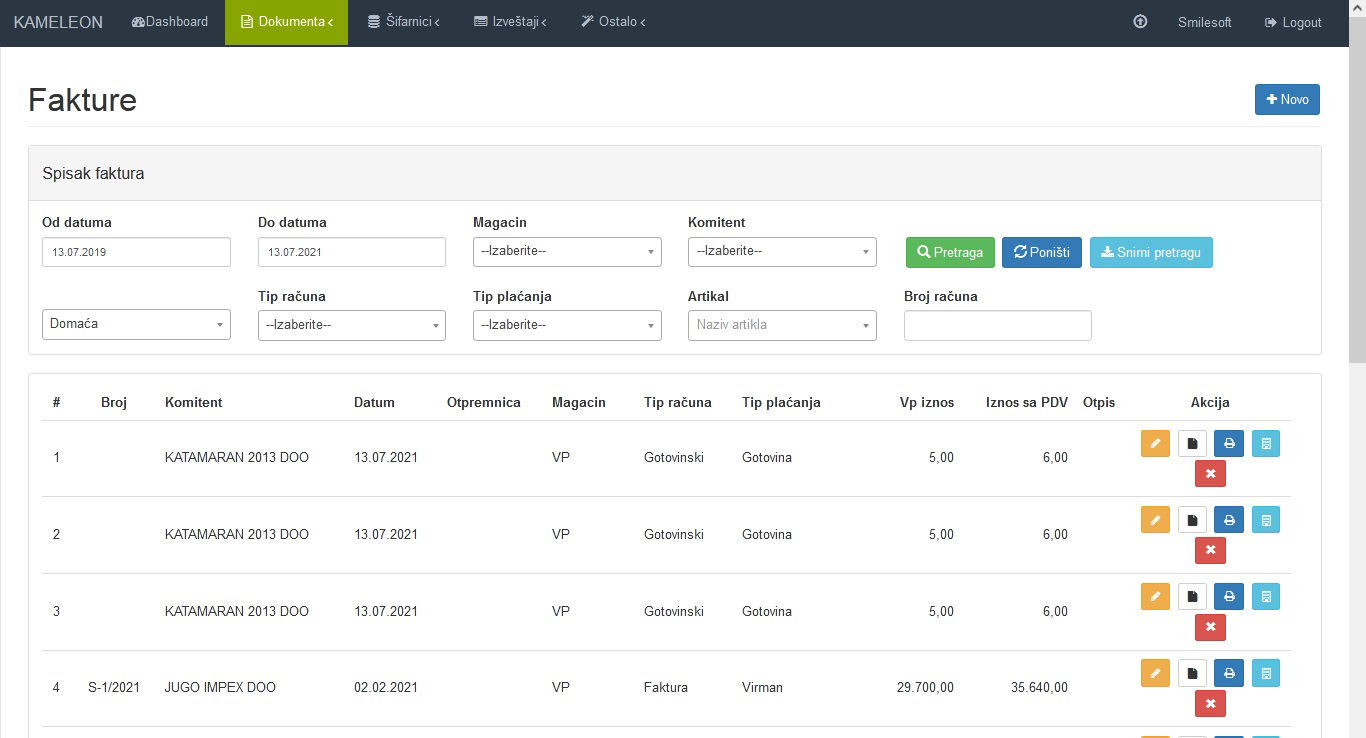The image size is (1366, 738).
Task: Open the Tip plaćanja dropdown
Action: tap(567, 325)
